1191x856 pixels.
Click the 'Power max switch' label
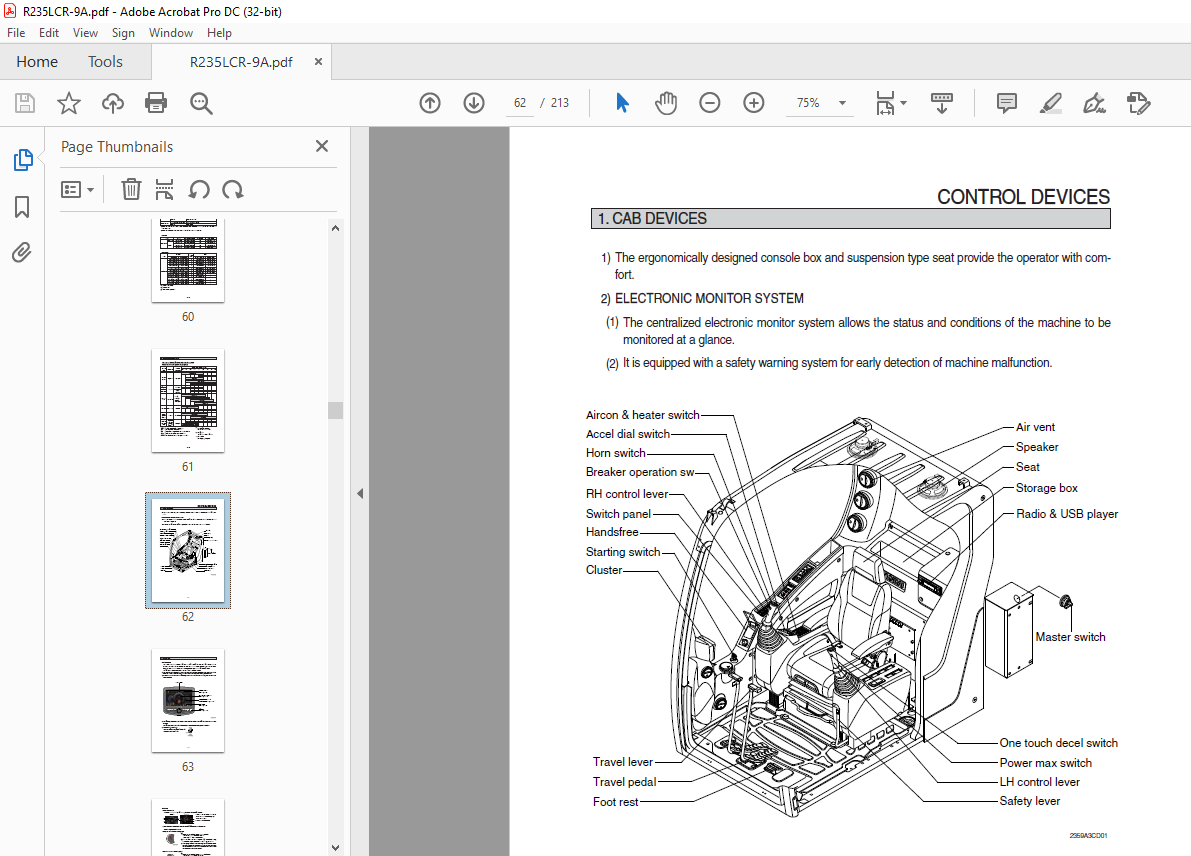point(1045,763)
